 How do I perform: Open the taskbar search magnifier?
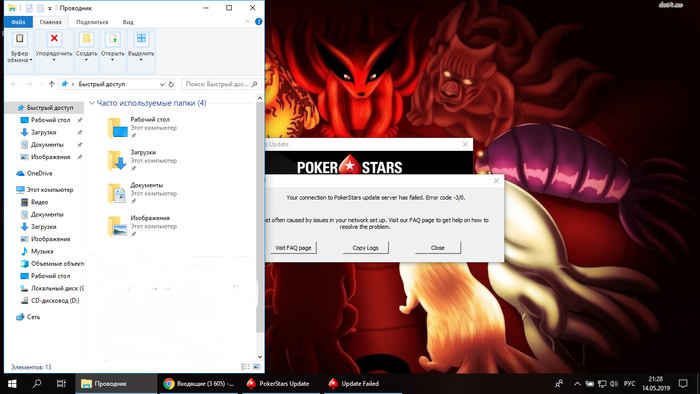coord(37,384)
